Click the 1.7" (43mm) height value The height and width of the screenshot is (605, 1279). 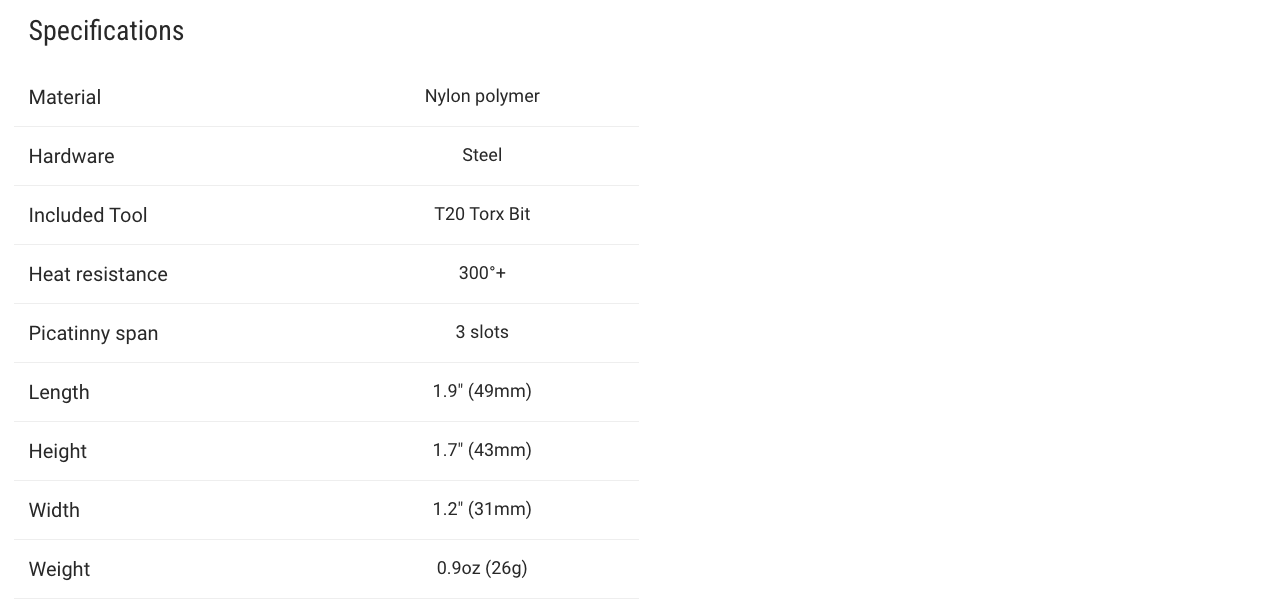(x=482, y=450)
